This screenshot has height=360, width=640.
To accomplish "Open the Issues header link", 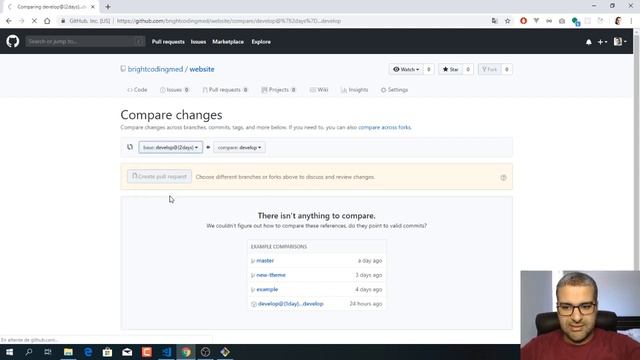I will 198,42.
